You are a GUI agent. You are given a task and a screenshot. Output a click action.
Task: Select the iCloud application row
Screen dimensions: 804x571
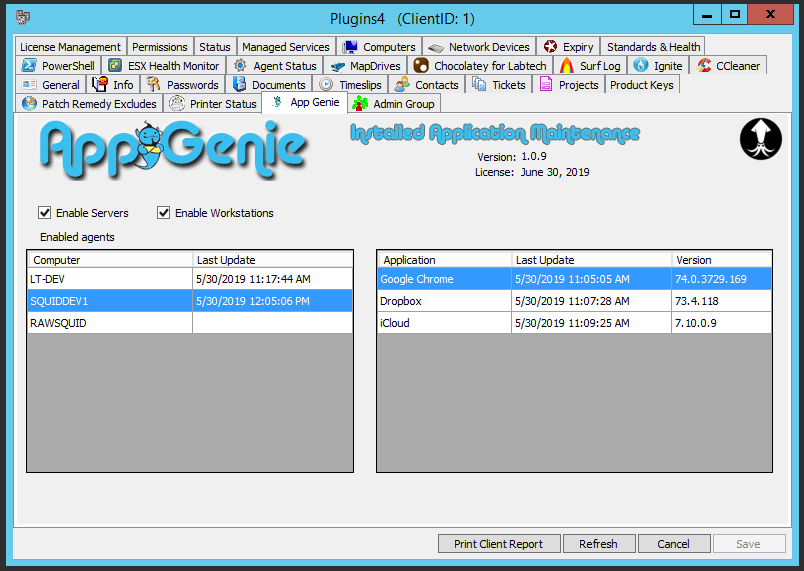tap(574, 323)
